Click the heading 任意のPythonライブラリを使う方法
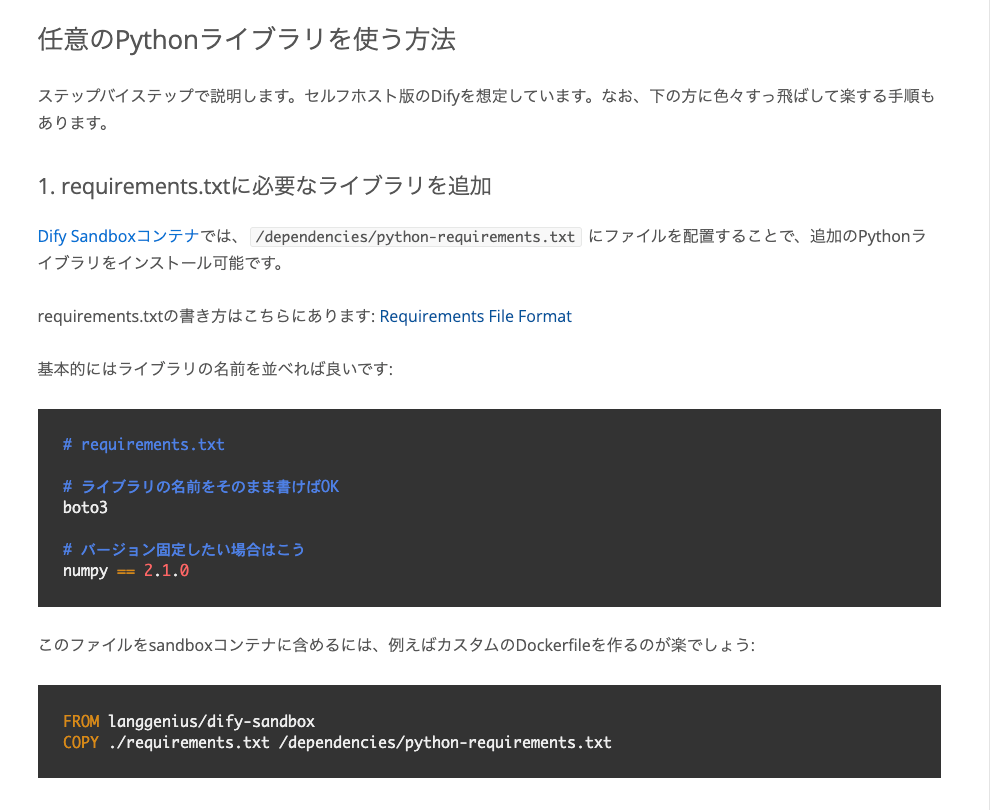The width and height of the screenshot is (995, 810). pyautogui.click(x=247, y=39)
